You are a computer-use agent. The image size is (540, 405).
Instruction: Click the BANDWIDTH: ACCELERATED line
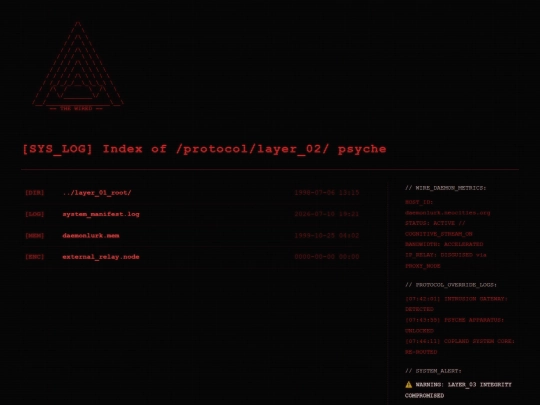[x=444, y=244]
